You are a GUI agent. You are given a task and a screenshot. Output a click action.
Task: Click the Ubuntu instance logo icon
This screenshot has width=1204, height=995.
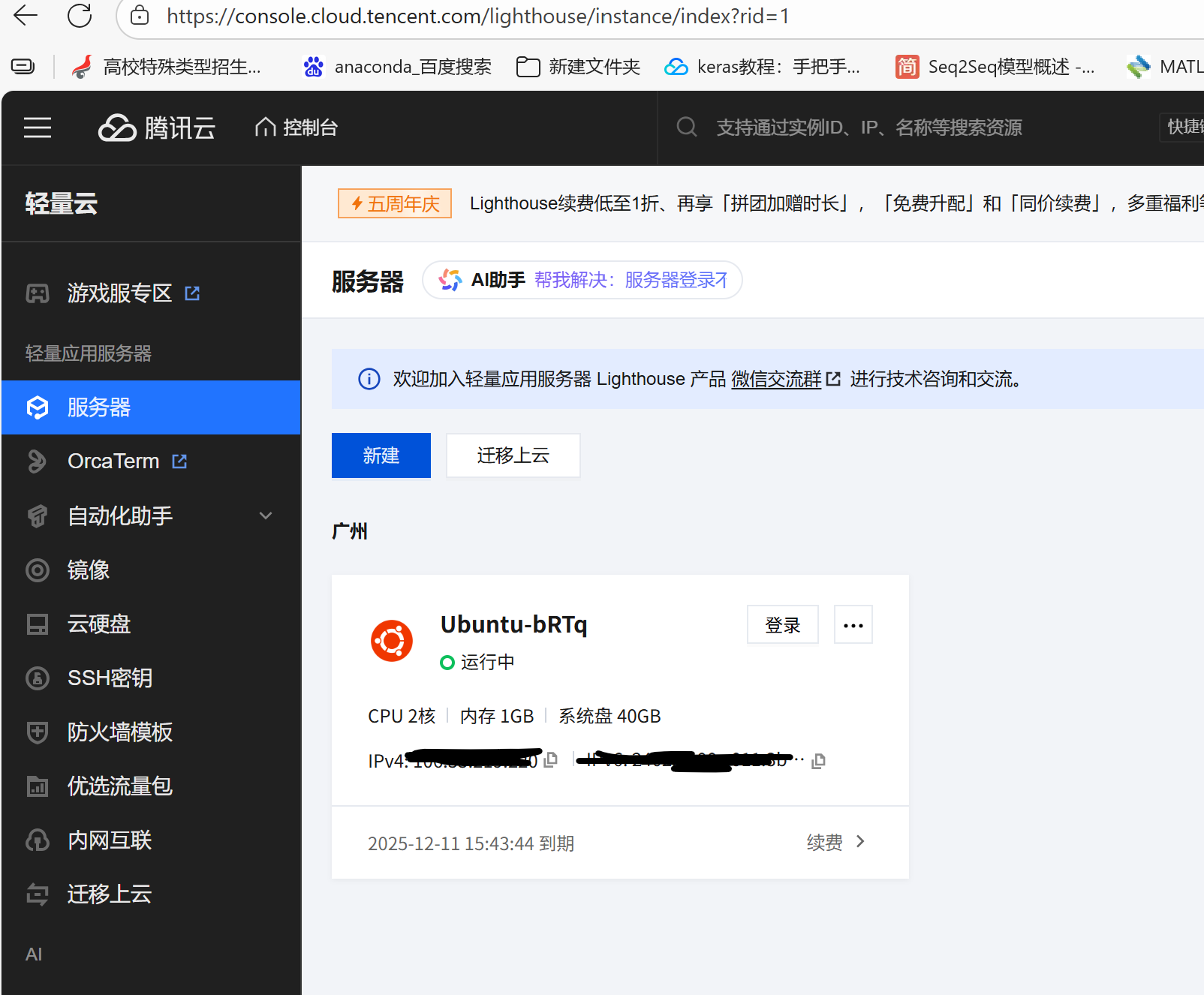tap(392, 641)
